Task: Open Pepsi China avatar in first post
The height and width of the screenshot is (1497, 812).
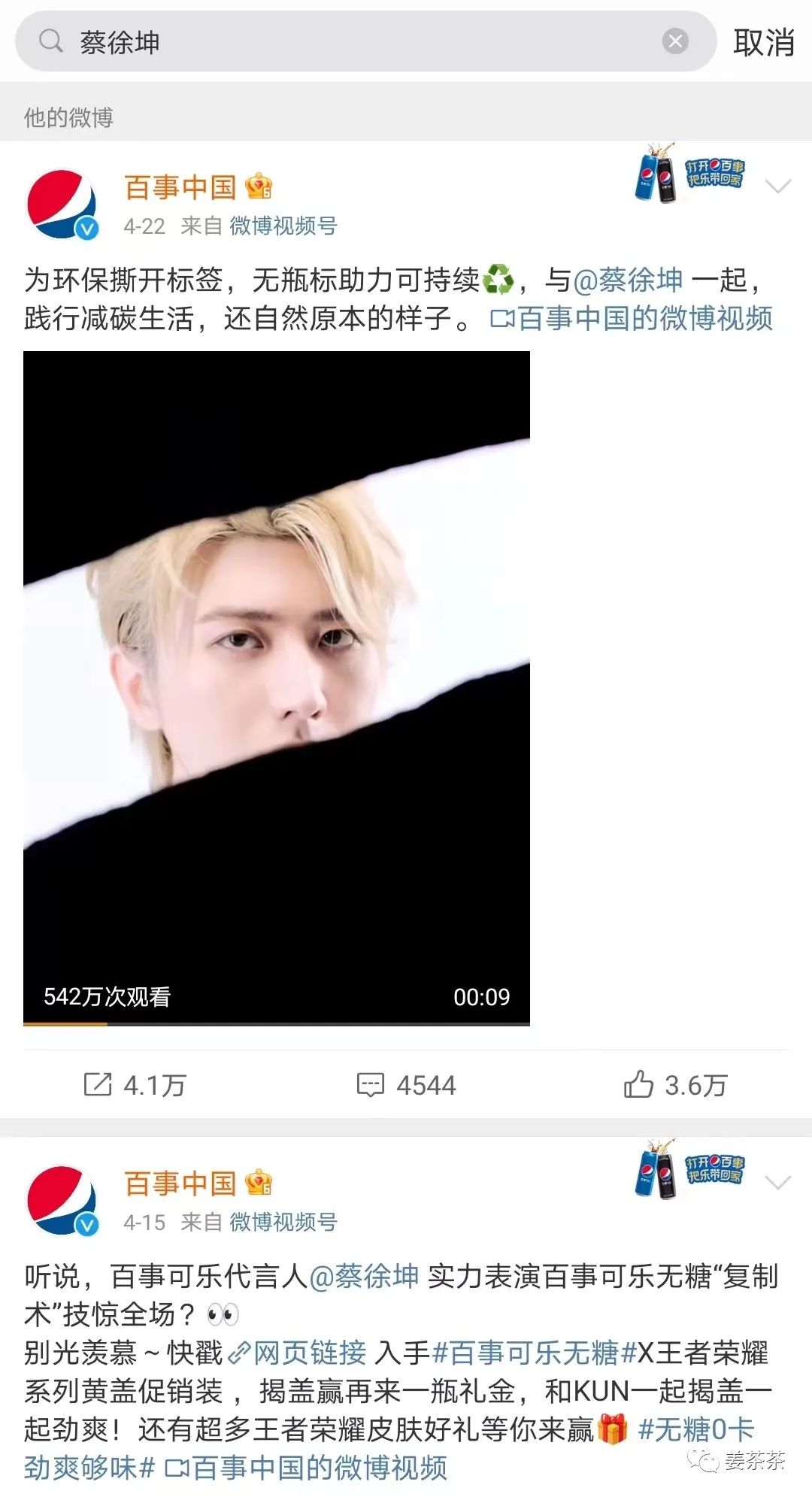Action: [63, 205]
